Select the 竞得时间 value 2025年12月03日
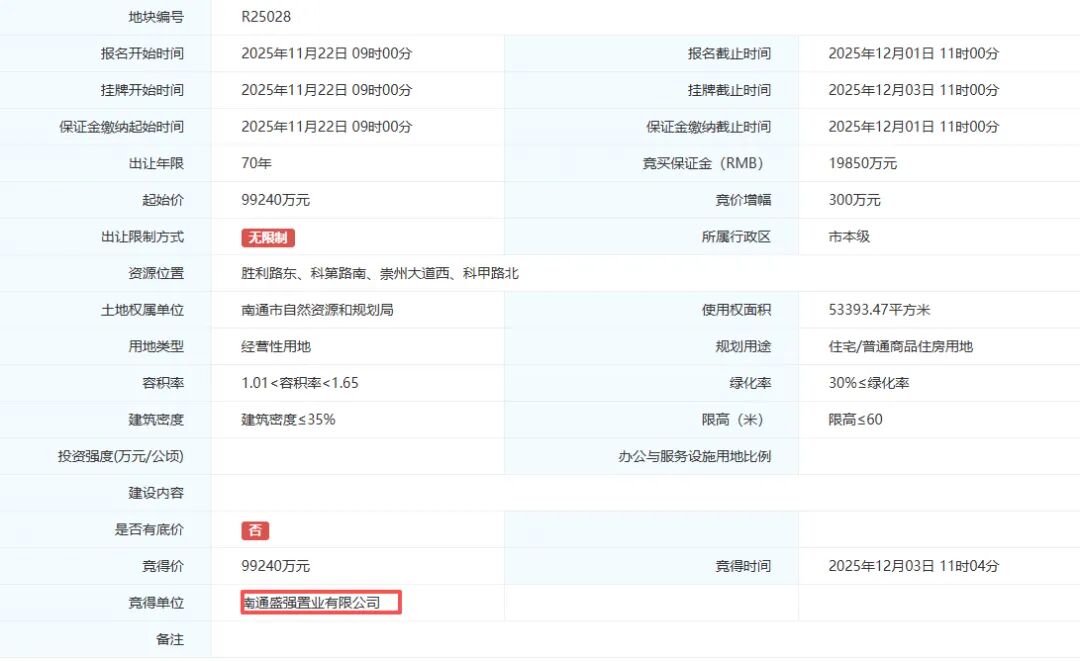Screen dimensions: 1080x661 pyautogui.click(x=898, y=565)
